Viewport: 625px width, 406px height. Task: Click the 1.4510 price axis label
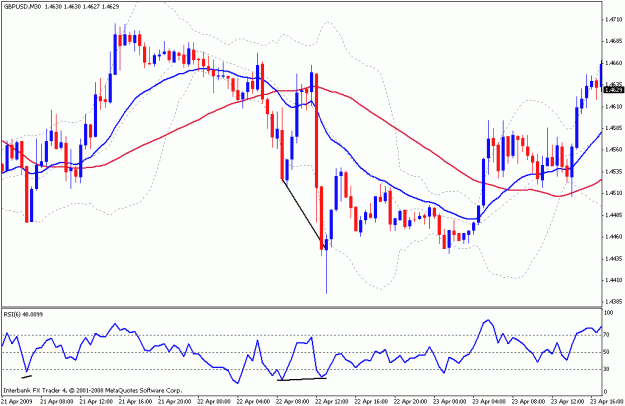(x=614, y=193)
